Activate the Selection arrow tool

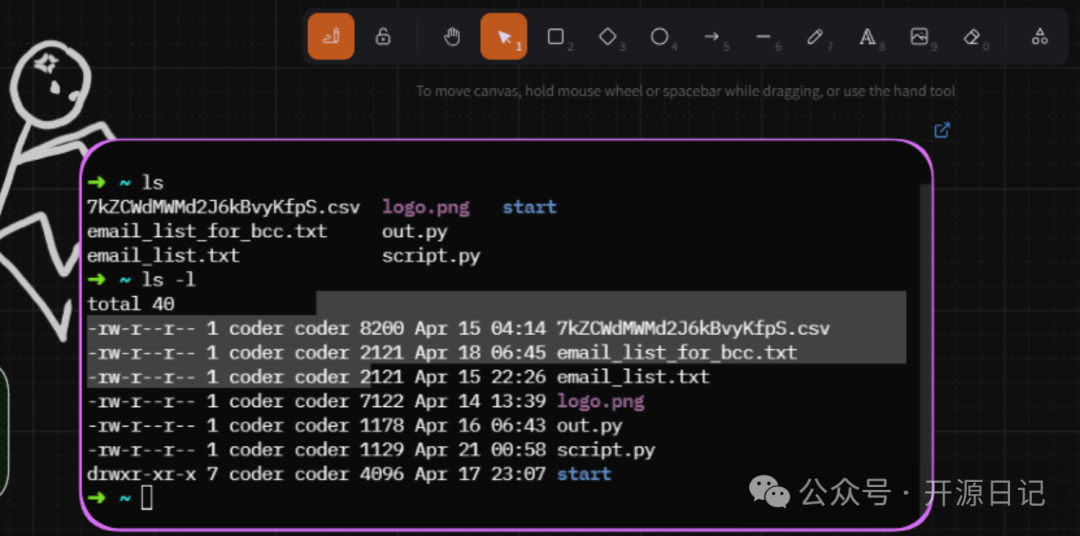(x=503, y=37)
